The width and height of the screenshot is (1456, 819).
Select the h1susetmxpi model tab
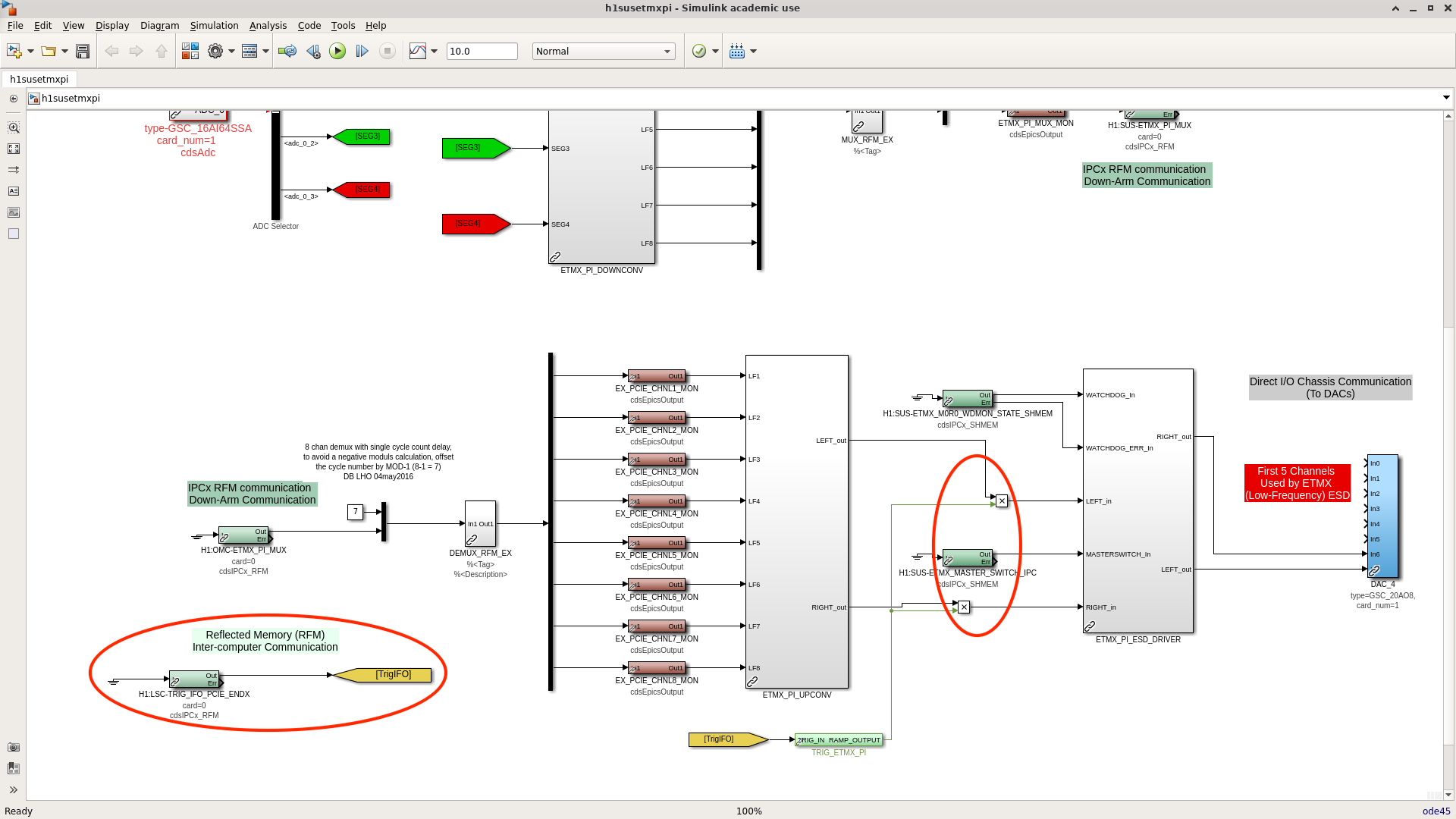39,79
